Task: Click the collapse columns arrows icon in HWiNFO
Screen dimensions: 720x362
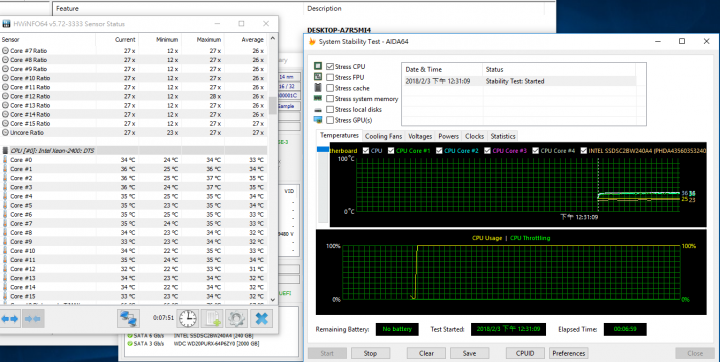Action: click(33, 318)
